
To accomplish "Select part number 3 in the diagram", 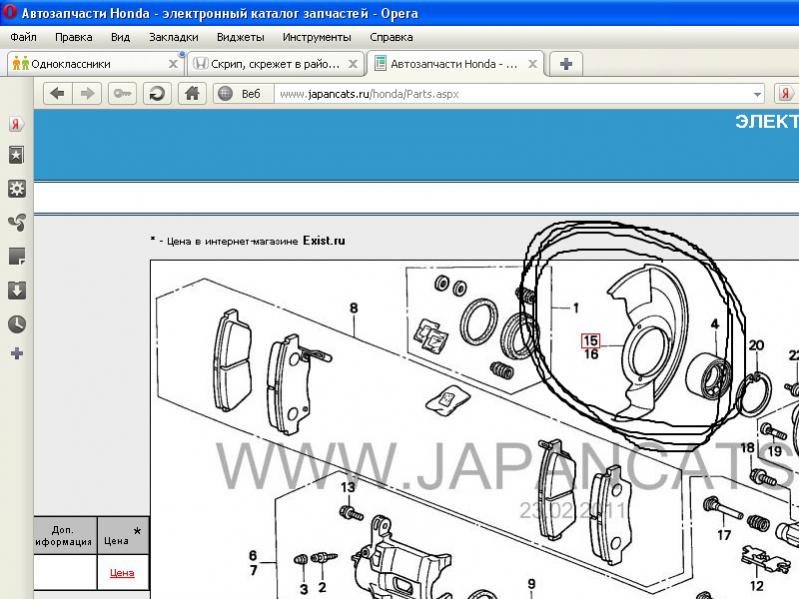I will pyautogui.click(x=304, y=589).
